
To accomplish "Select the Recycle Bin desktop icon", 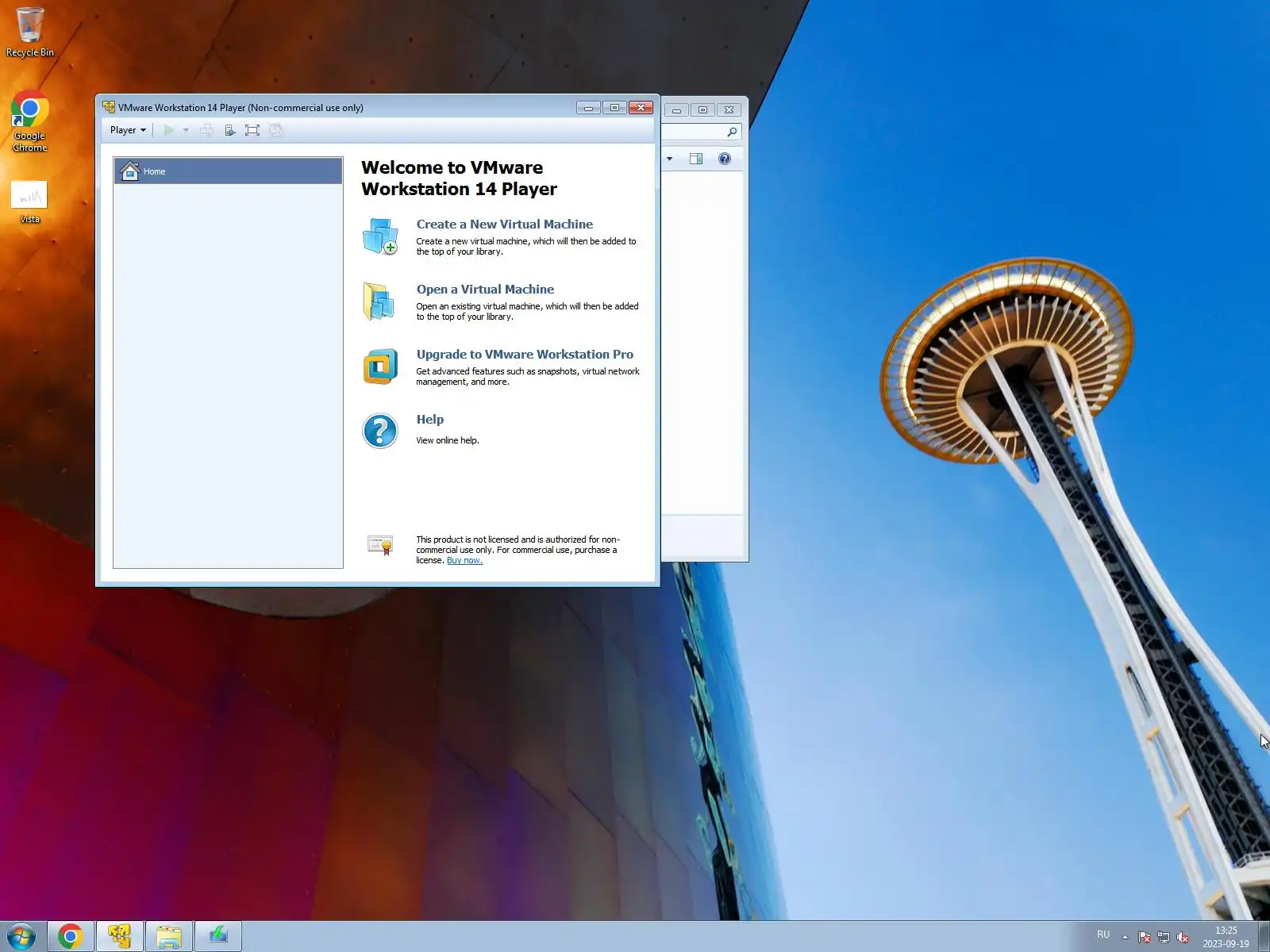I will 30,32.
